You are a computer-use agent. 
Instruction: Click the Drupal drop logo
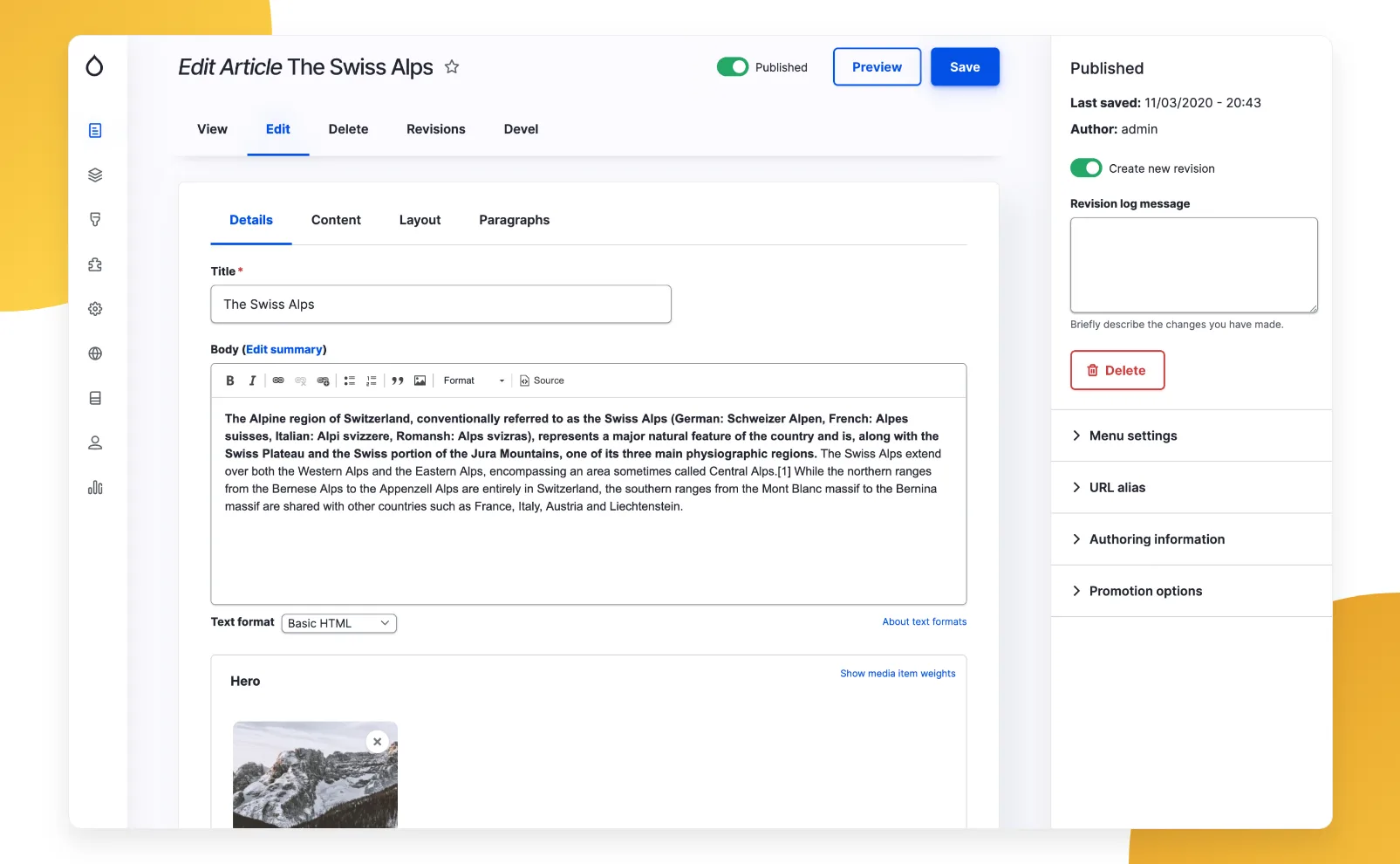click(94, 65)
